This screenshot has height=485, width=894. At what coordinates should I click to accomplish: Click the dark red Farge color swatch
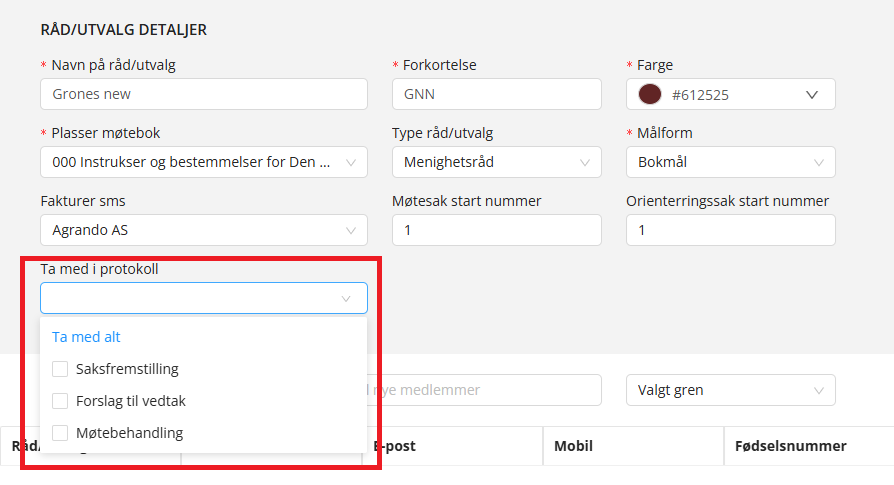point(650,94)
